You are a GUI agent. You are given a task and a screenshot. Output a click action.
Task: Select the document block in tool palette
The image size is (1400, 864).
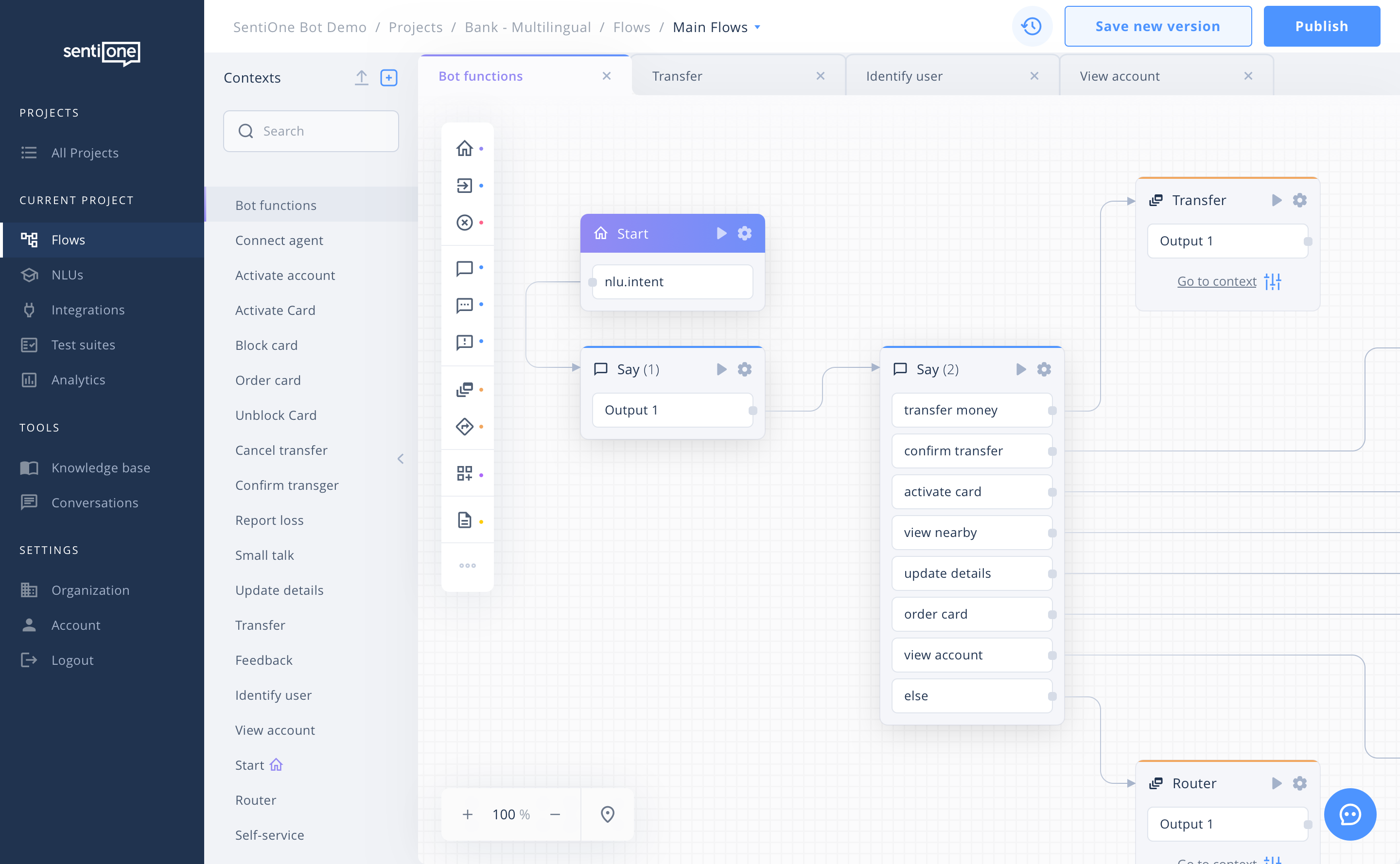(465, 520)
